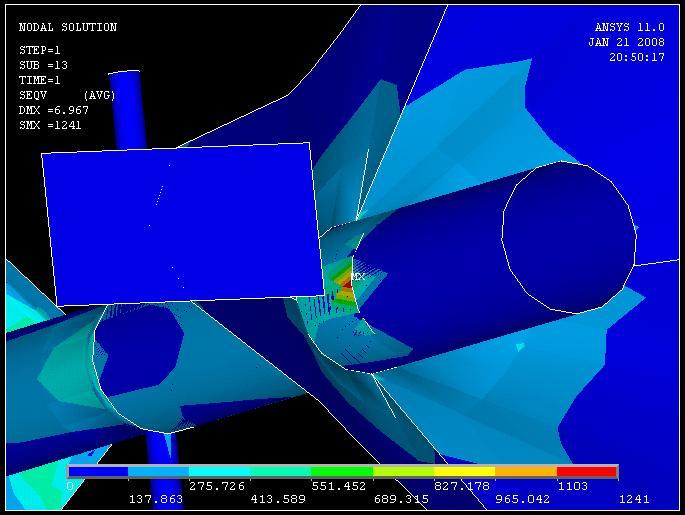Screen dimensions: 685x515
Task: Click the DMX =6.967 value
Action: click(54, 110)
